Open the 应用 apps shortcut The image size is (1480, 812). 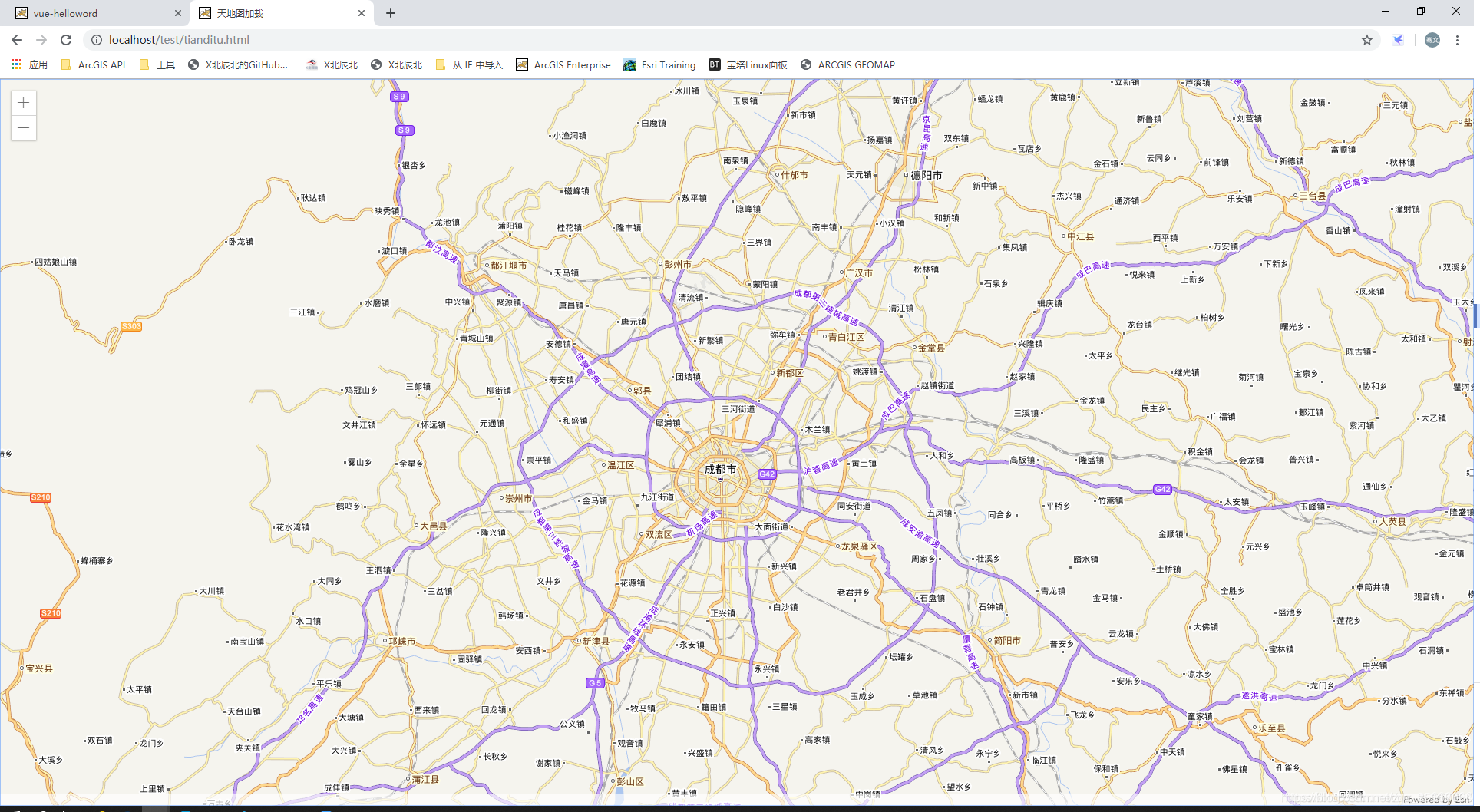click(x=30, y=65)
